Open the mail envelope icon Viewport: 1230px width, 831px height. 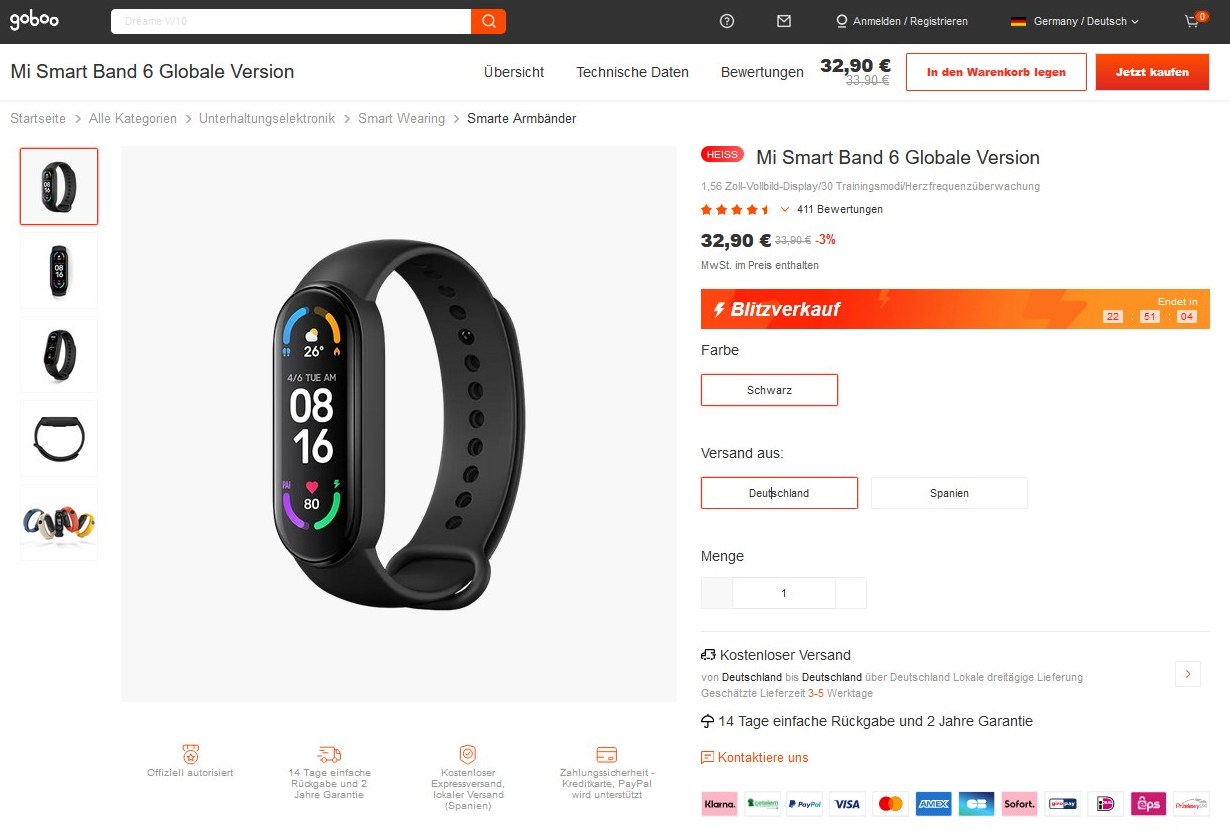784,21
